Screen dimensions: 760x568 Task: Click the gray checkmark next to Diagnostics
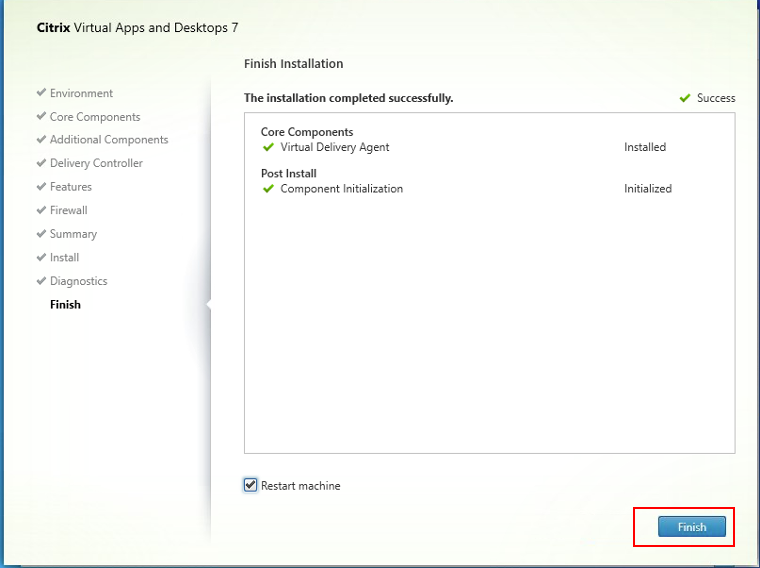point(41,280)
